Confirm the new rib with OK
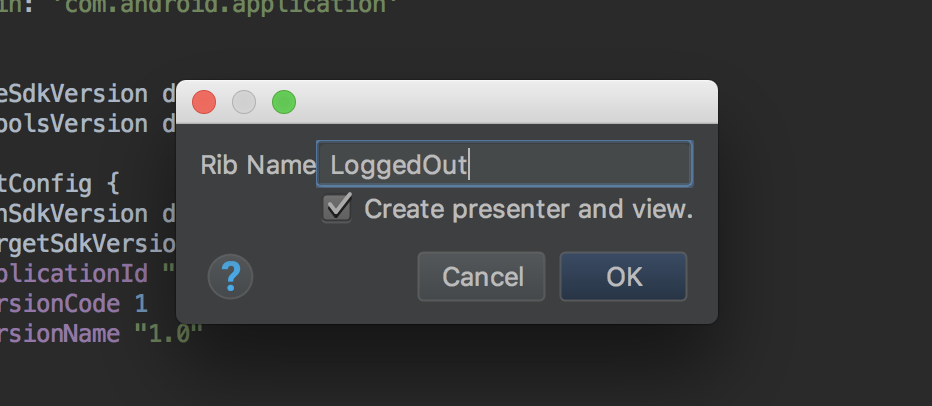 coord(624,276)
